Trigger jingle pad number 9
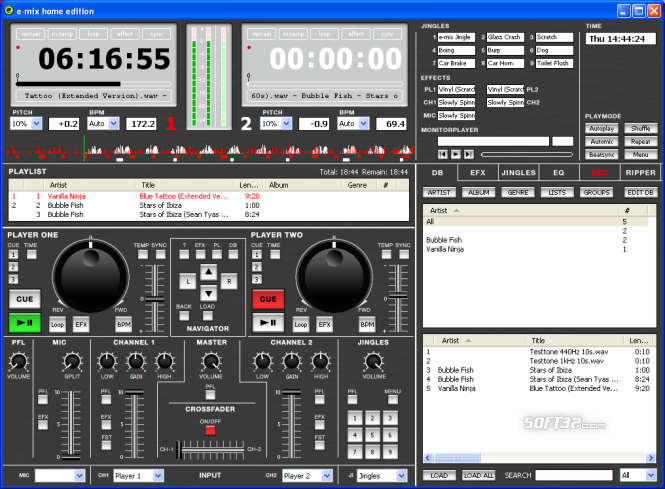665x489 pixels. pyautogui.click(x=390, y=452)
